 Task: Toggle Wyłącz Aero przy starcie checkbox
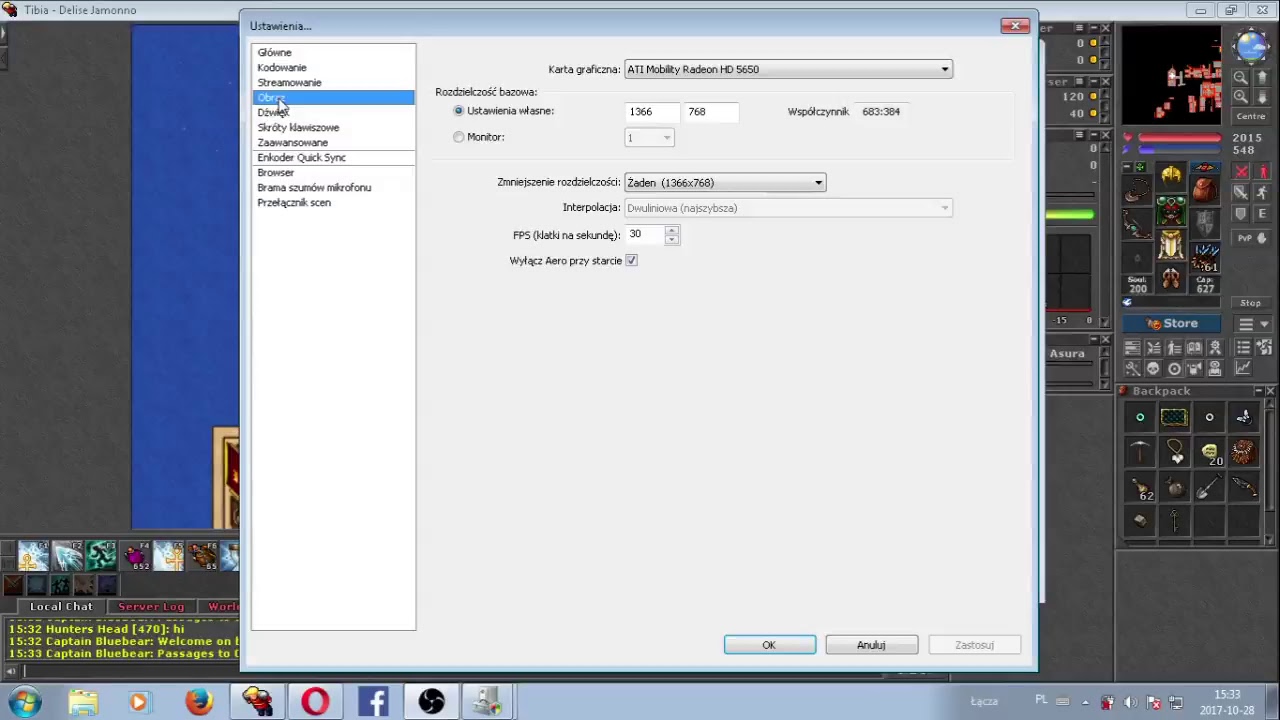coord(631,261)
